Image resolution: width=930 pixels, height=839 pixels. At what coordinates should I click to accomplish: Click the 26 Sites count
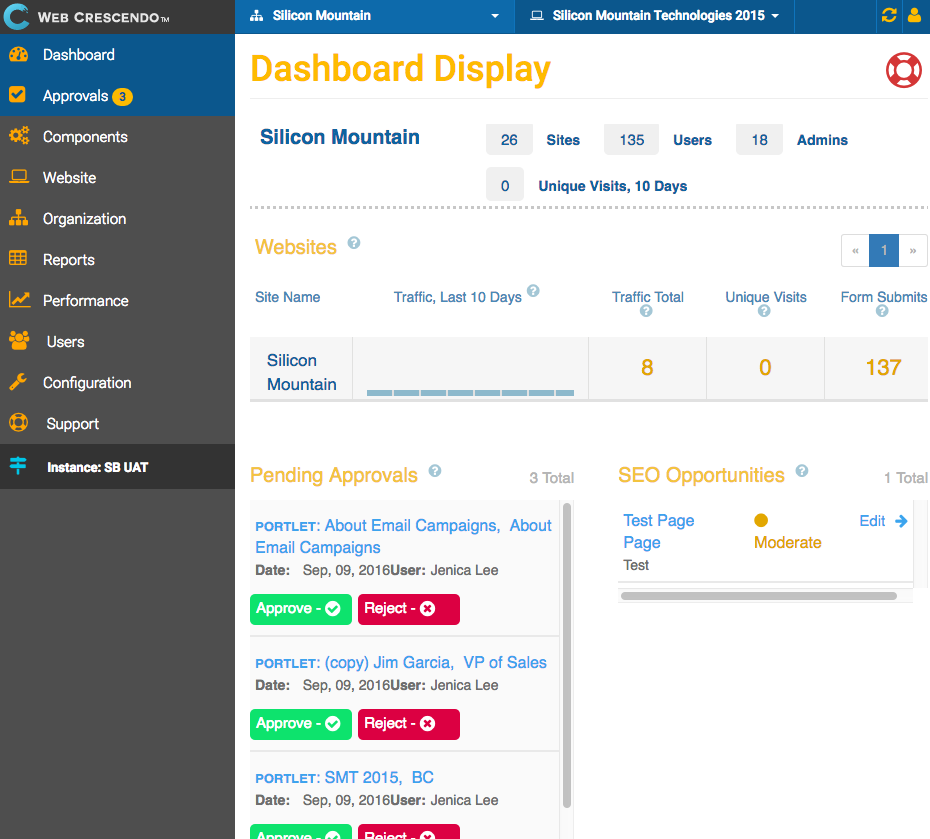click(x=509, y=140)
